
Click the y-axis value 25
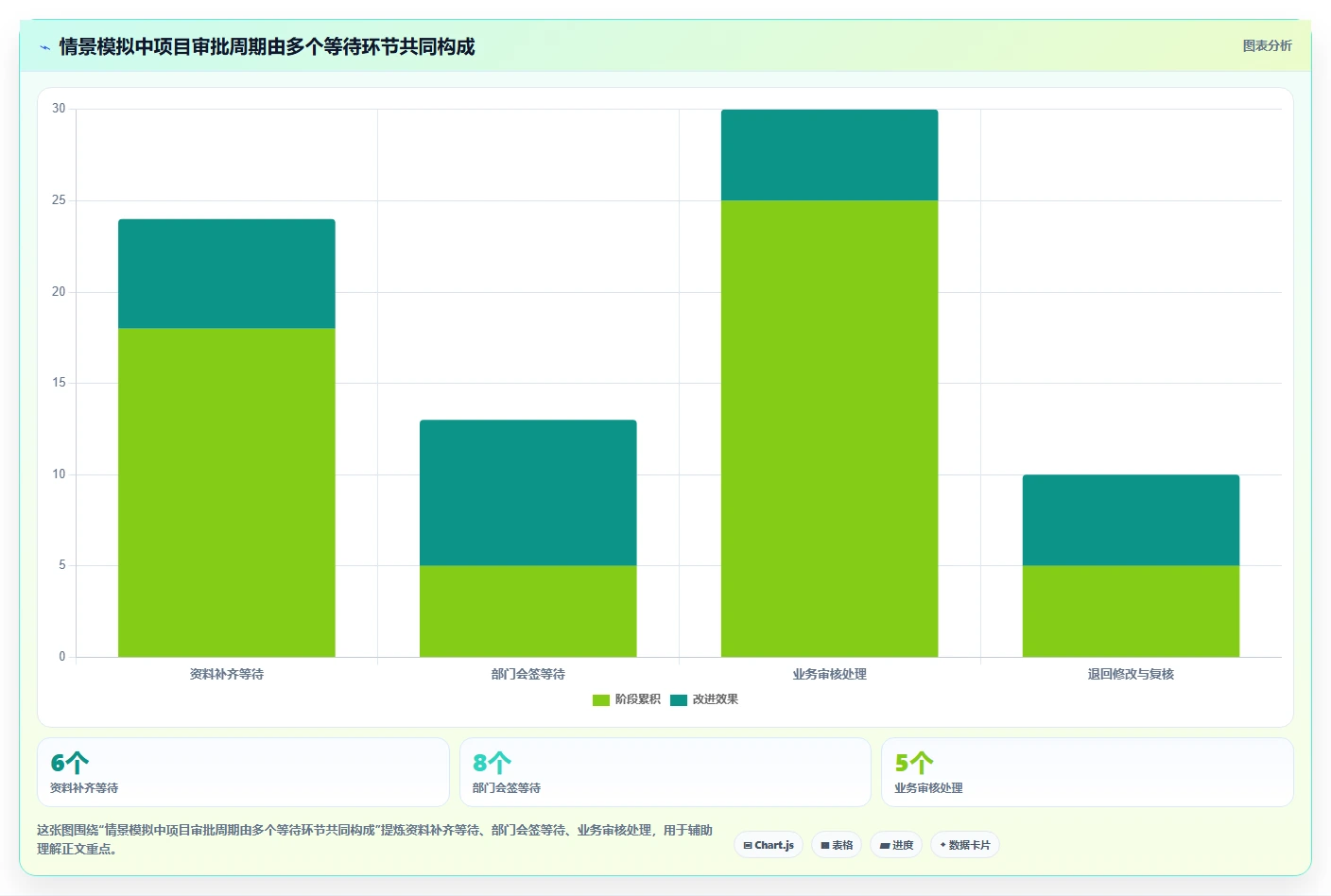[59, 200]
